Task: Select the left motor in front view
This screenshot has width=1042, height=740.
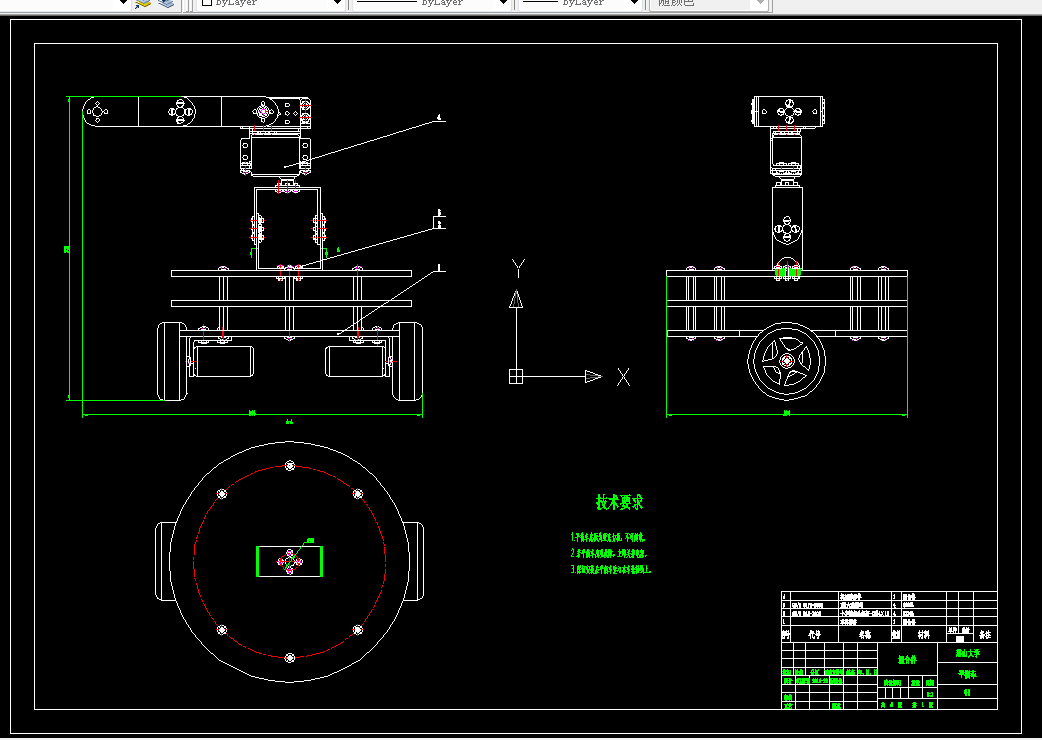Action: click(x=223, y=361)
